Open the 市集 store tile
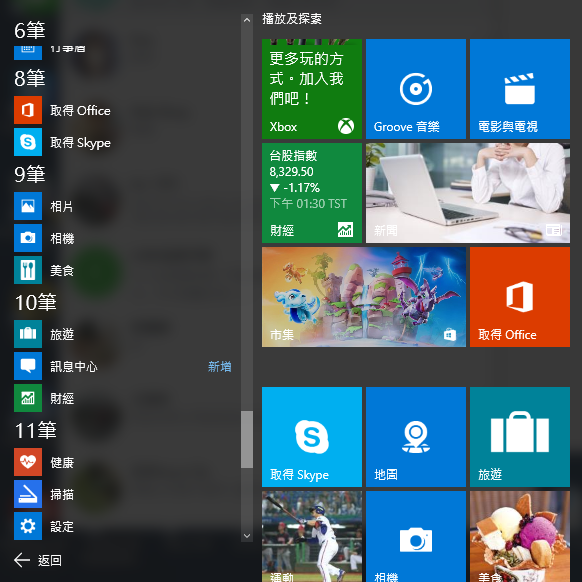Screen dimensions: 582x582 click(364, 297)
